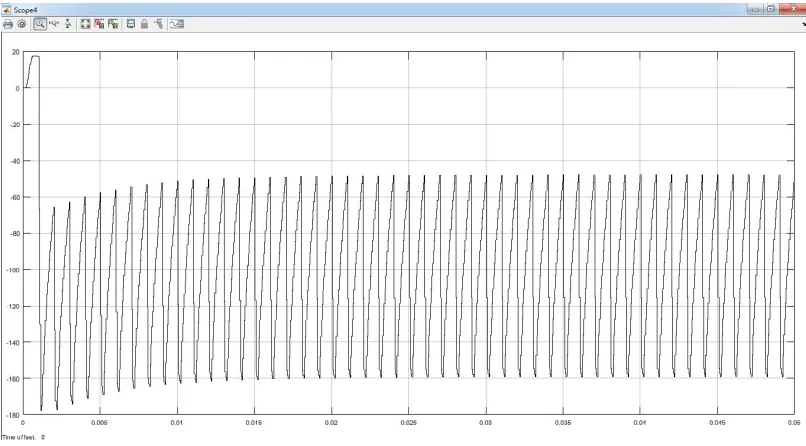Autoscale the axes with binoculars icon
806x446 pixels.
[85, 24]
